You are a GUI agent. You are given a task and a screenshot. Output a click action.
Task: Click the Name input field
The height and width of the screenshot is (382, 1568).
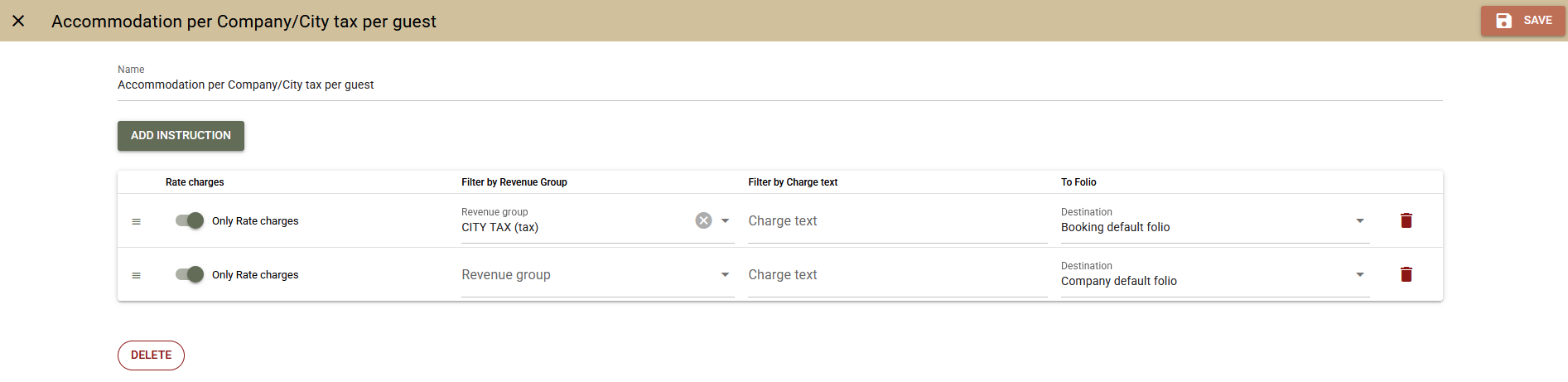coord(779,85)
